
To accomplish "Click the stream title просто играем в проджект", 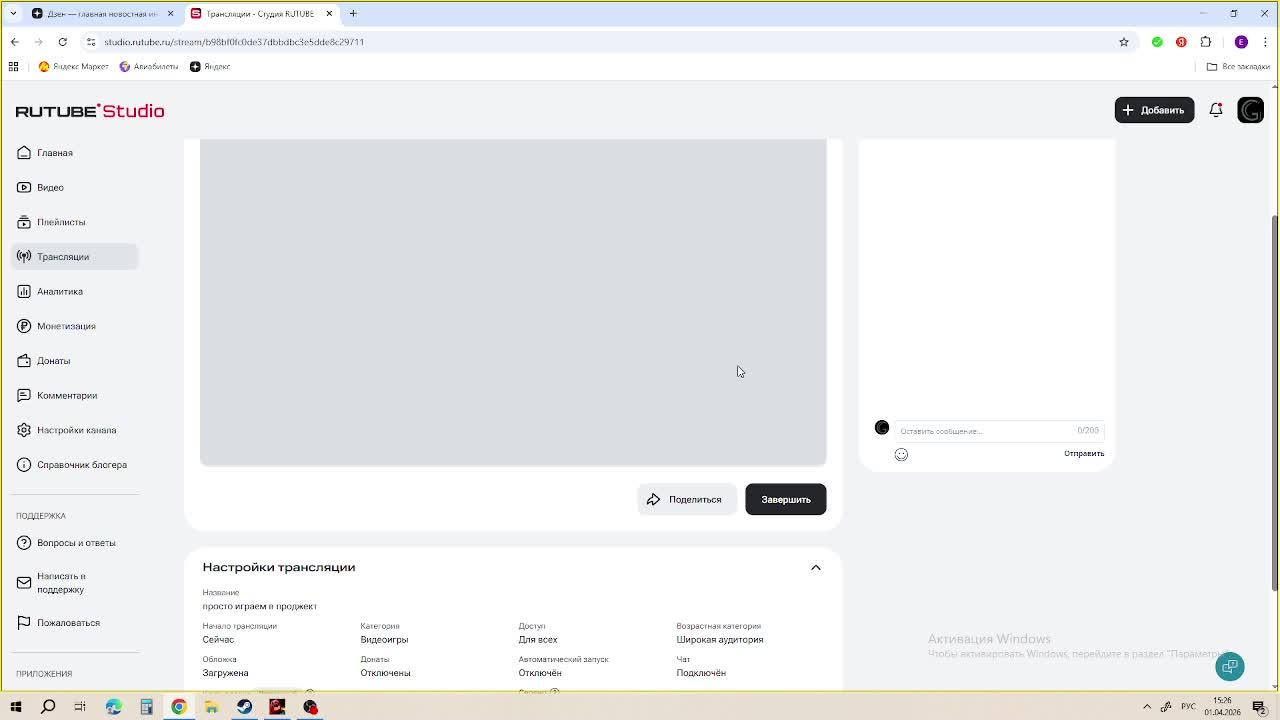I will point(260,606).
